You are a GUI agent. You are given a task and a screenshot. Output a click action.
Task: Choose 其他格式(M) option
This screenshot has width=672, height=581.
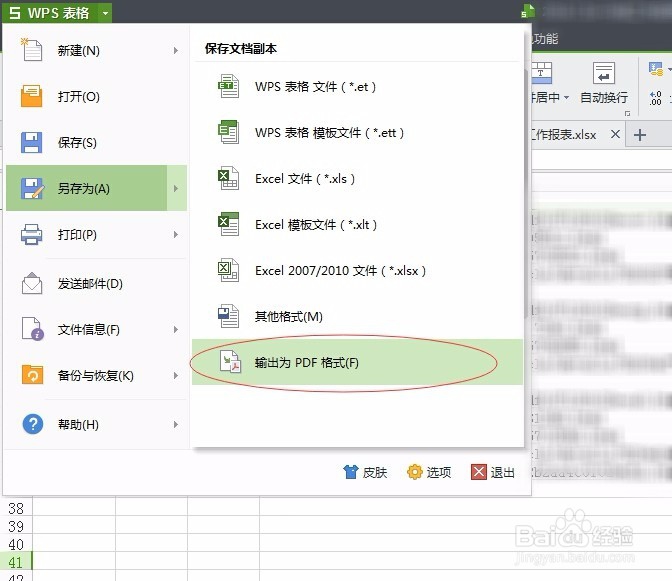[357, 316]
